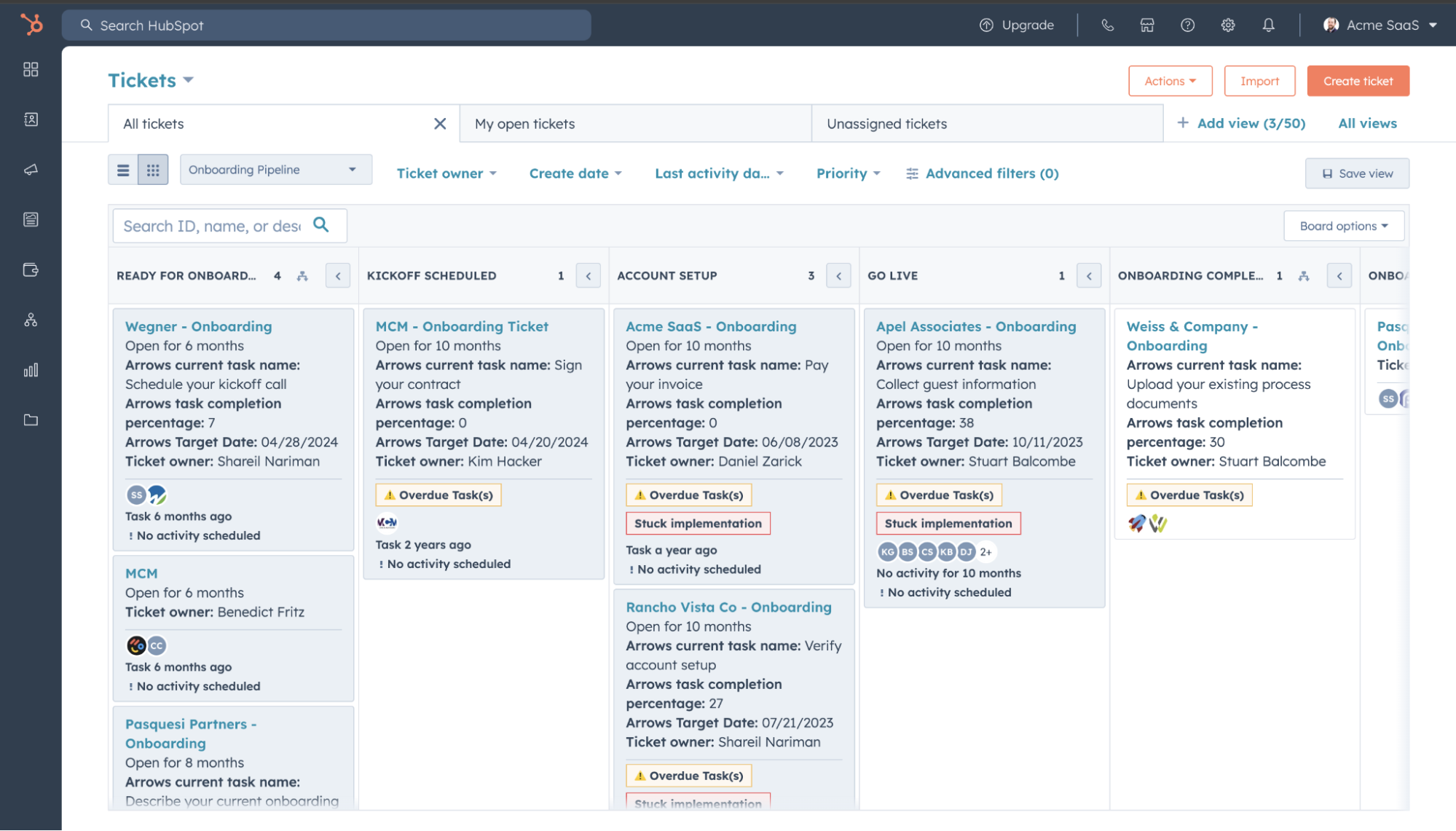Open the Weiss & Company - Onboarding ticket
The width and height of the screenshot is (1456, 831).
[x=1192, y=336]
